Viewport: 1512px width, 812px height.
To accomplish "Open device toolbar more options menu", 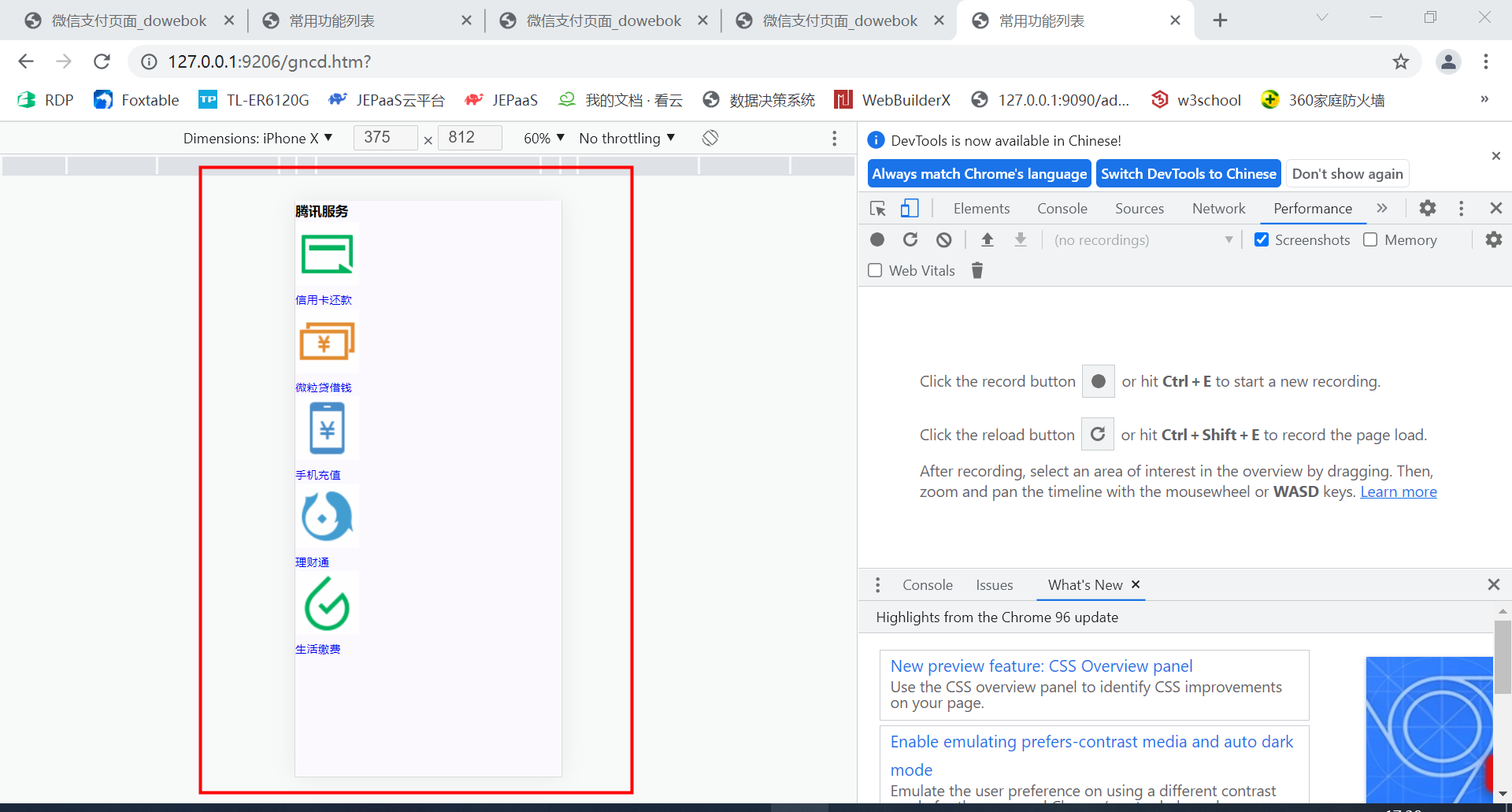I will [834, 139].
